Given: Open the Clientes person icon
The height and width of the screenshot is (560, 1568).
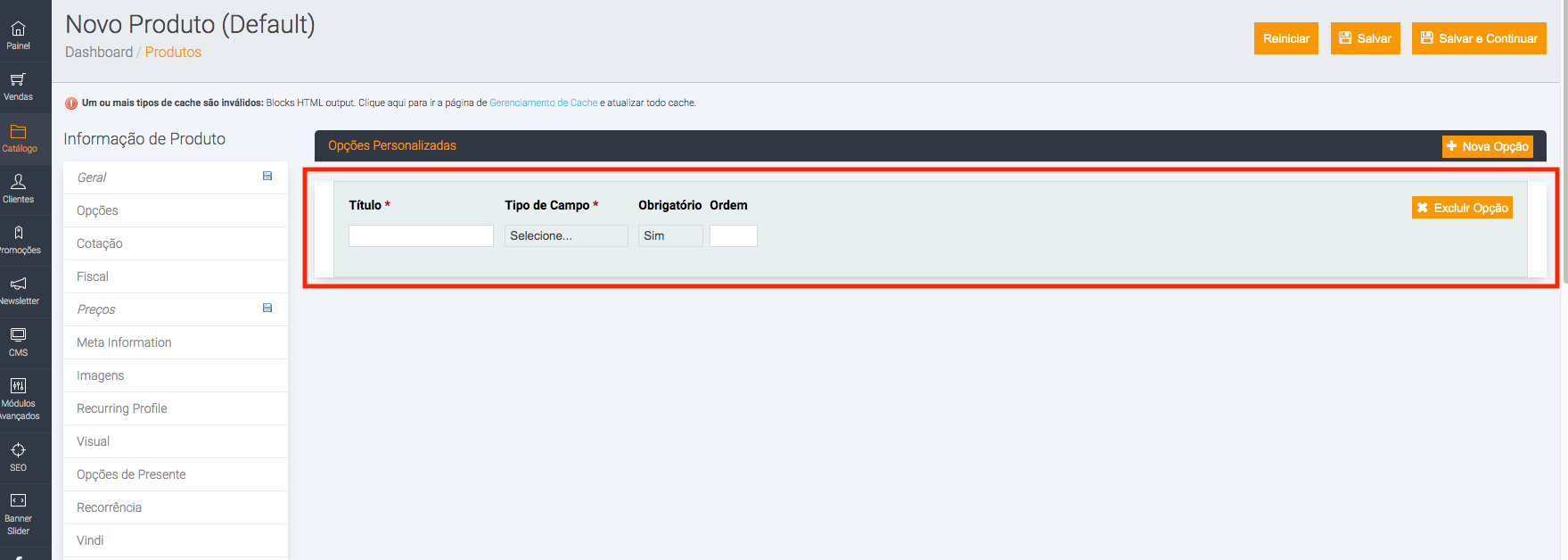Looking at the screenshot, I should 18,181.
